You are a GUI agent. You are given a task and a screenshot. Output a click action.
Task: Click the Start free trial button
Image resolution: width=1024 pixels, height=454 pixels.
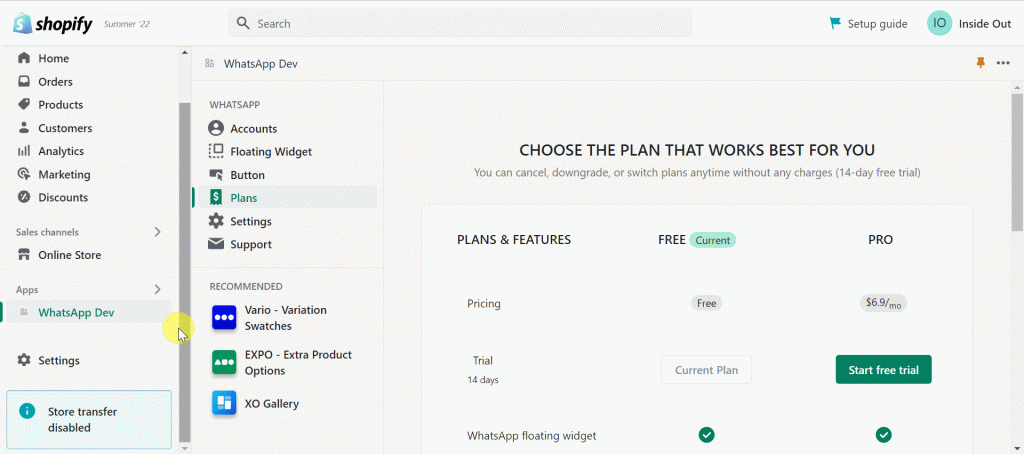tap(883, 369)
